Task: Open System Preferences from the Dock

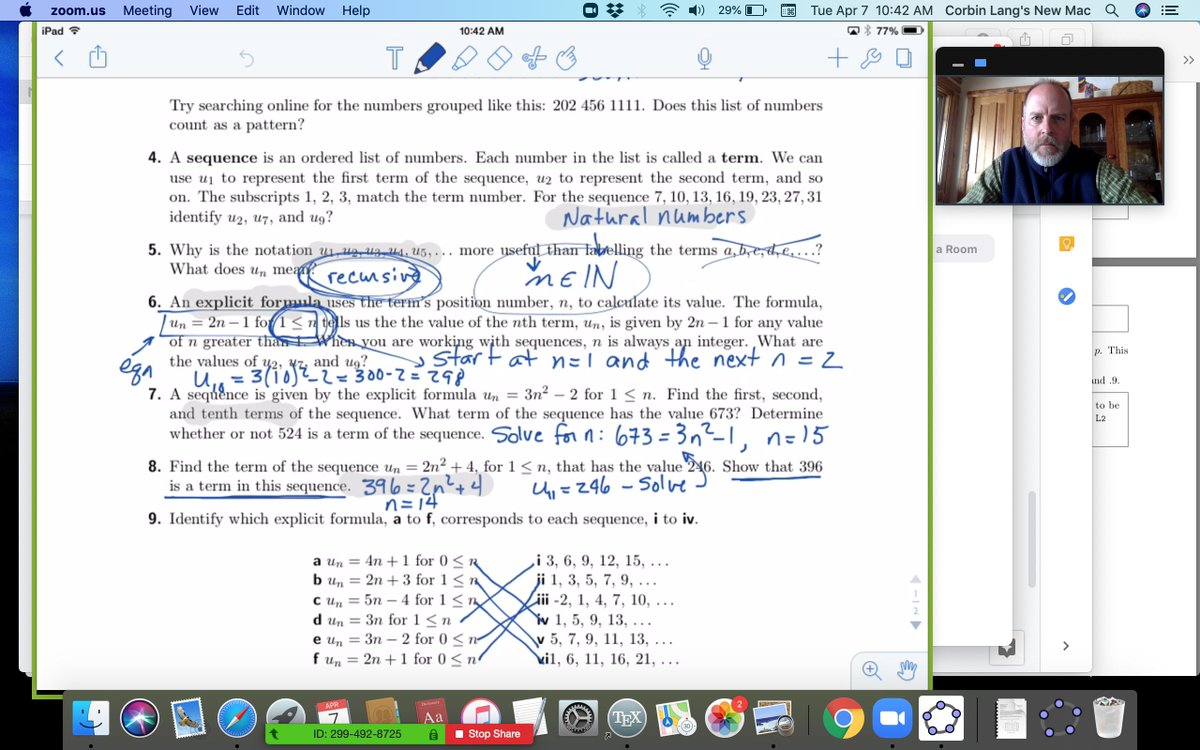Action: pos(578,718)
